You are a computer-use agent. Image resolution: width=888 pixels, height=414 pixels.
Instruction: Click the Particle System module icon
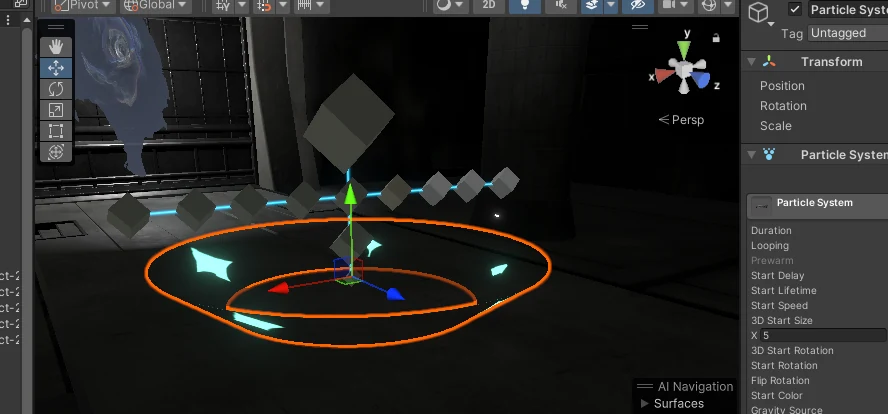click(761, 206)
